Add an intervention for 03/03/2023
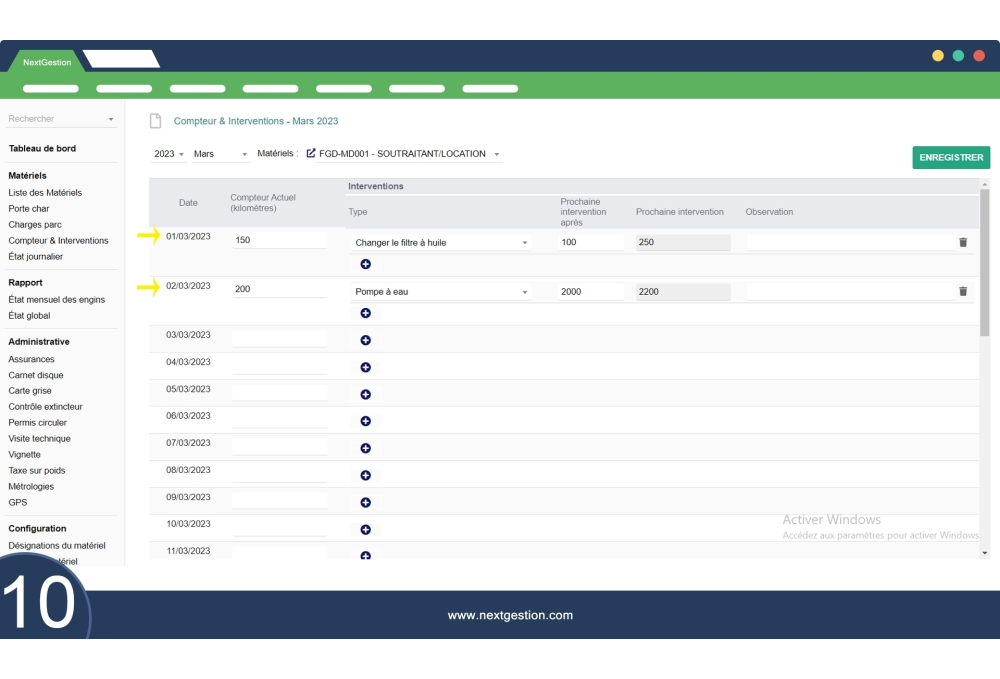Viewport: 1000px width, 679px height. pos(365,340)
